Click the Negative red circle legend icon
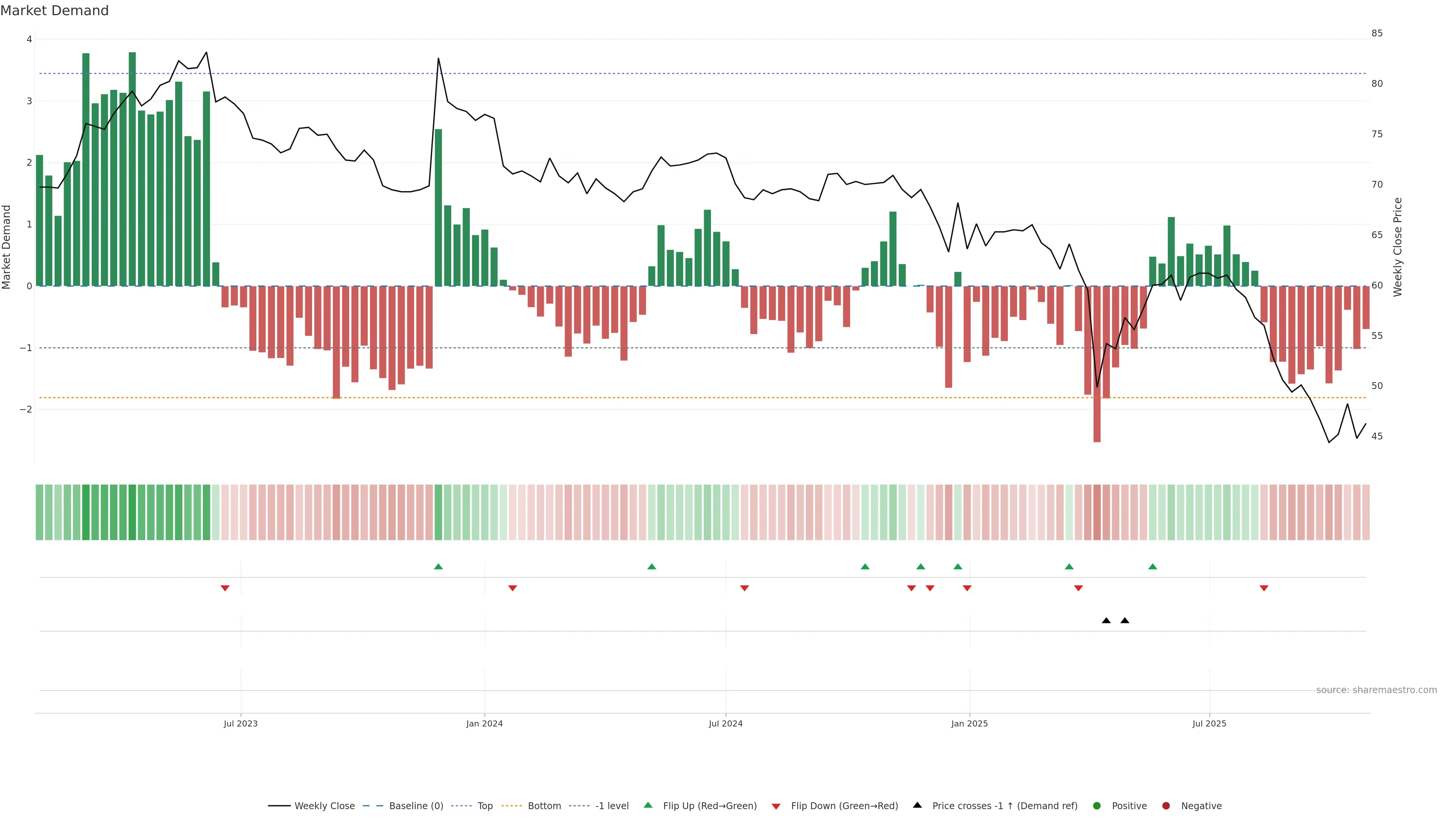 (1166, 806)
